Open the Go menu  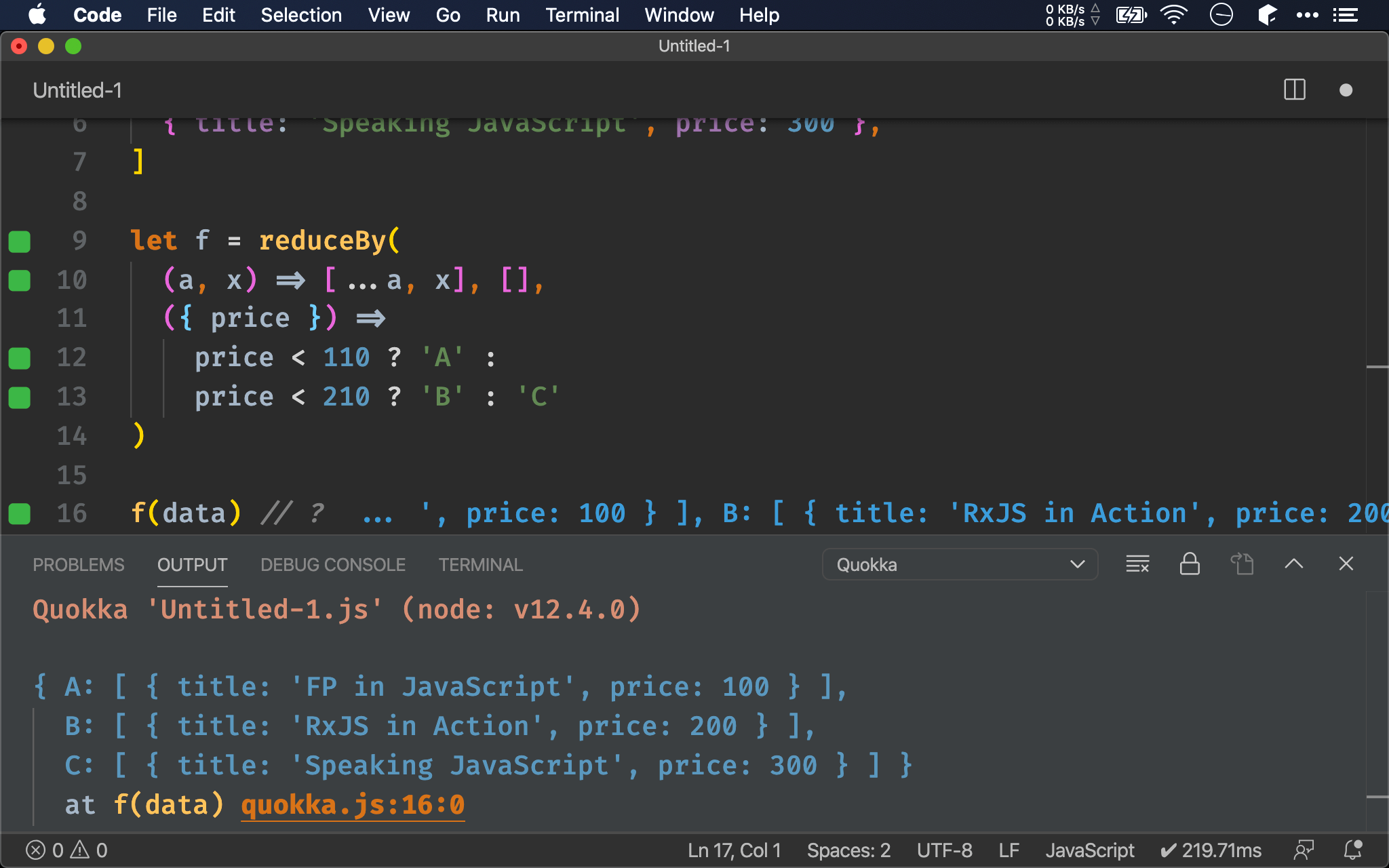click(x=448, y=15)
